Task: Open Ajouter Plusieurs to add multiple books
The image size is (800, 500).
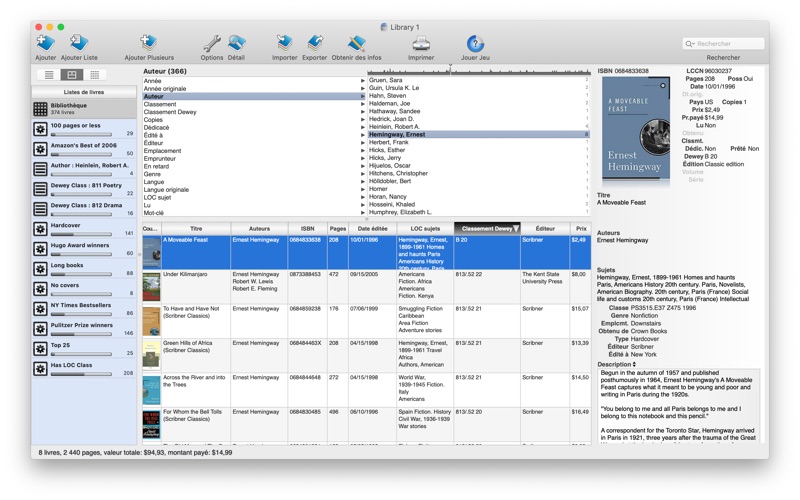Action: click(149, 43)
